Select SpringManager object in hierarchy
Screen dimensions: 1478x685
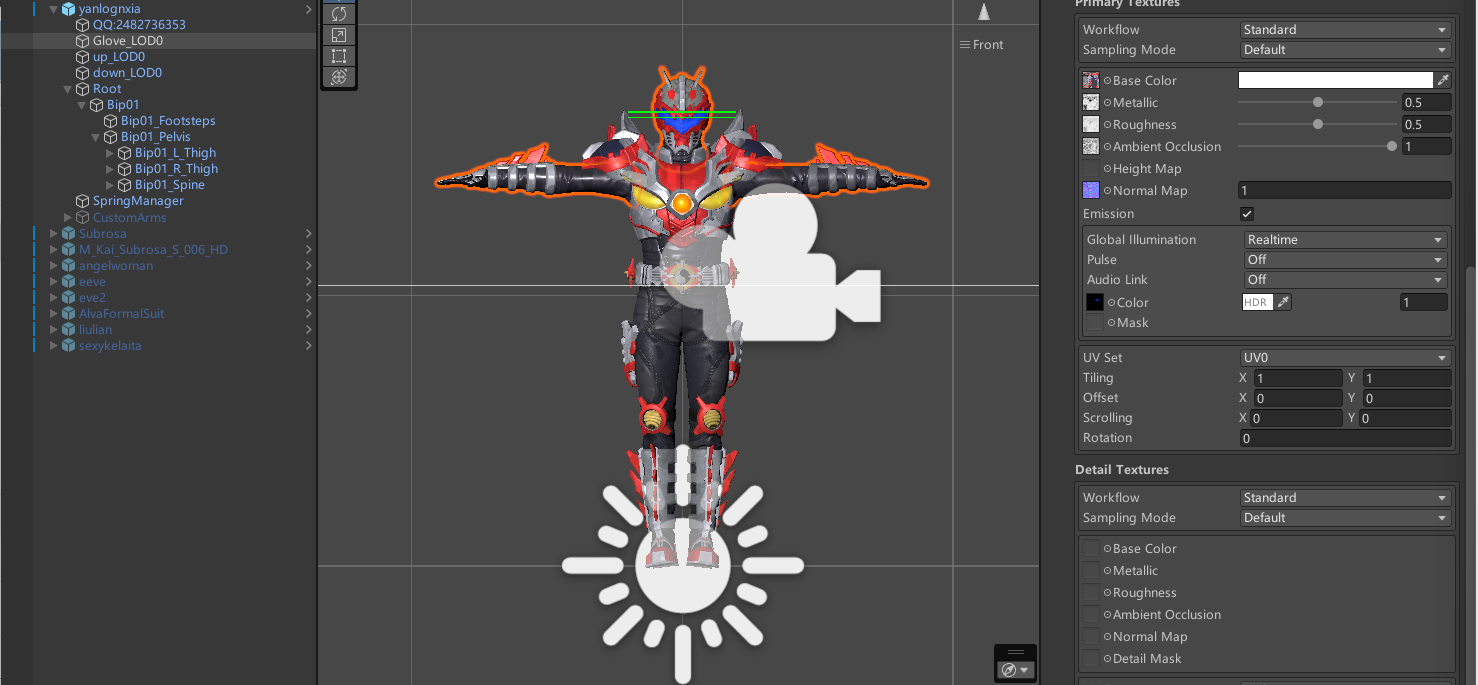coord(137,201)
